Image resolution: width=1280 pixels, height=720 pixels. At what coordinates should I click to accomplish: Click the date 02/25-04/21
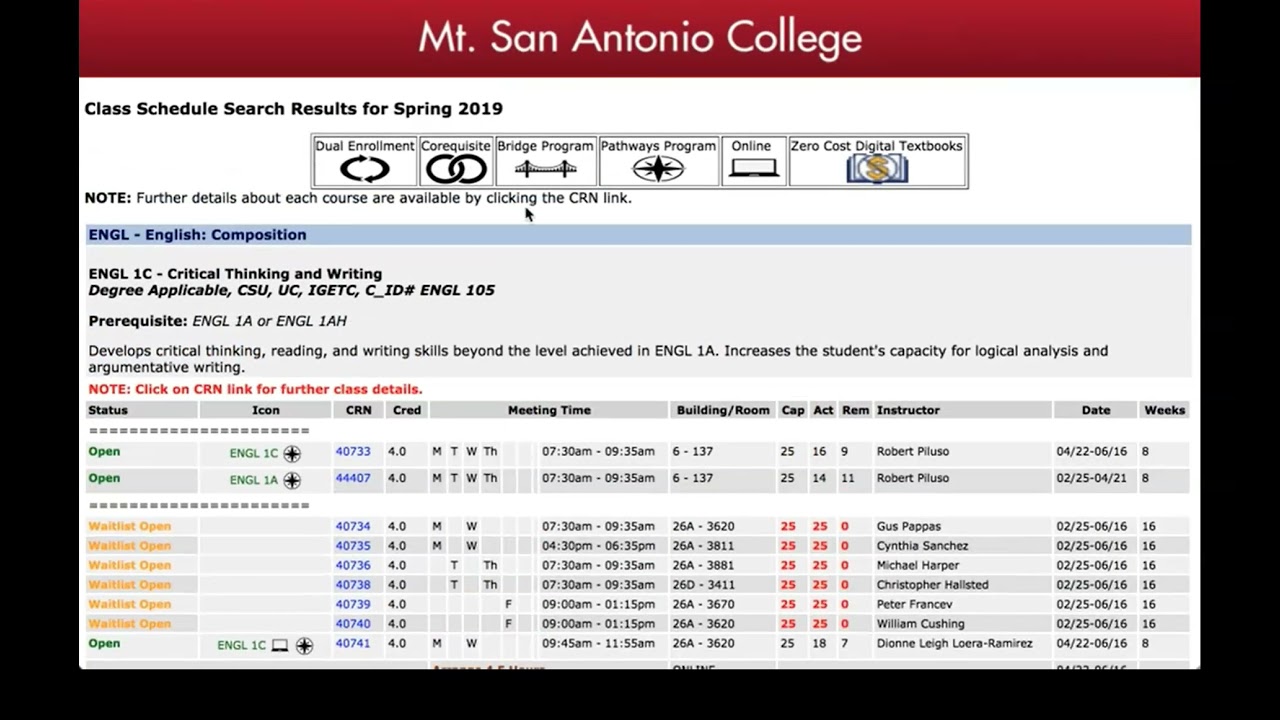[x=1092, y=478]
